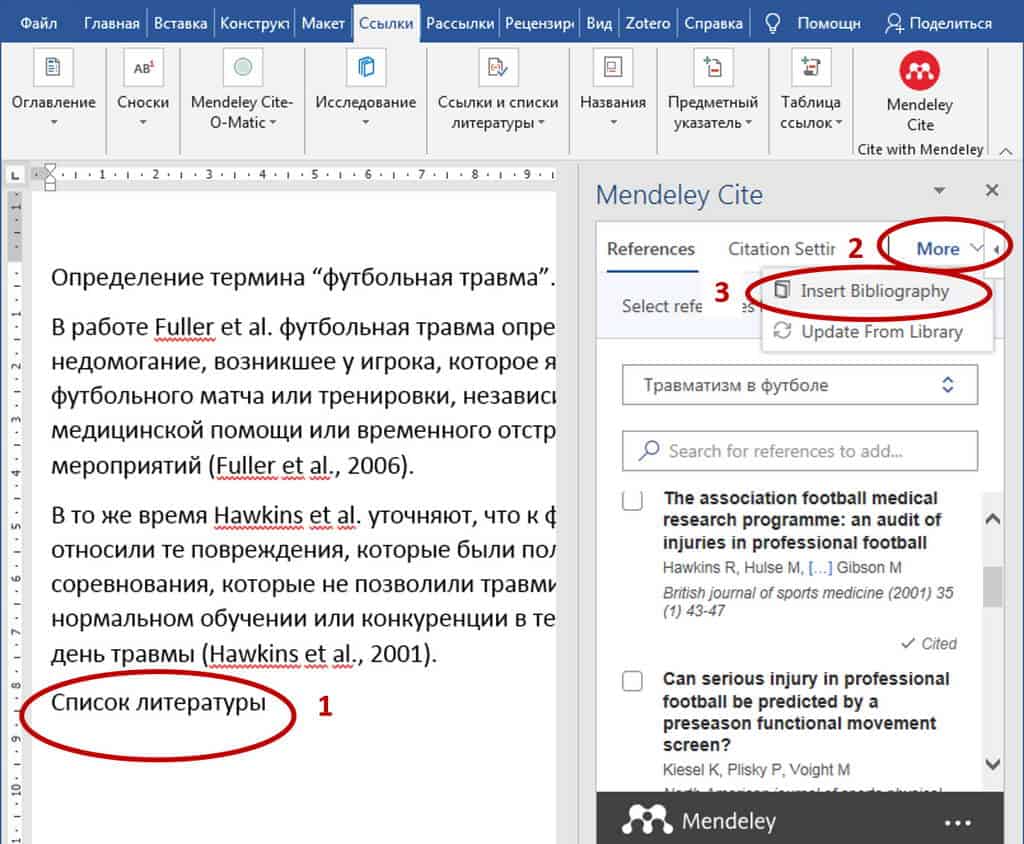Open the Справка ribbon tab
1024x844 pixels.
click(x=713, y=24)
